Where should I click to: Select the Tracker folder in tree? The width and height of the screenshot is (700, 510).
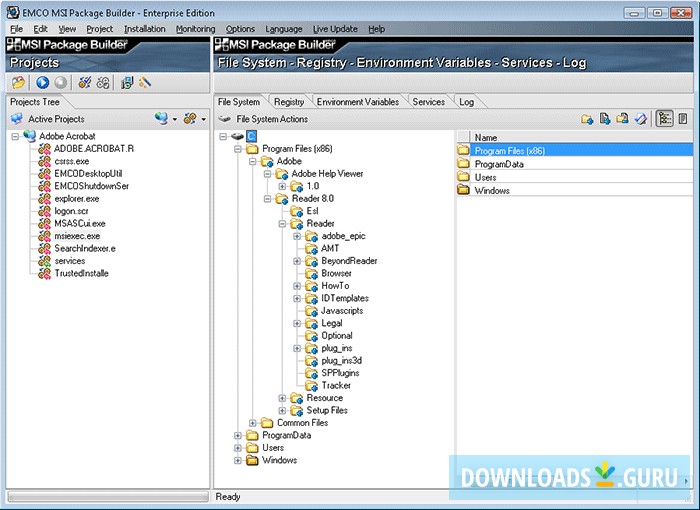tap(336, 385)
